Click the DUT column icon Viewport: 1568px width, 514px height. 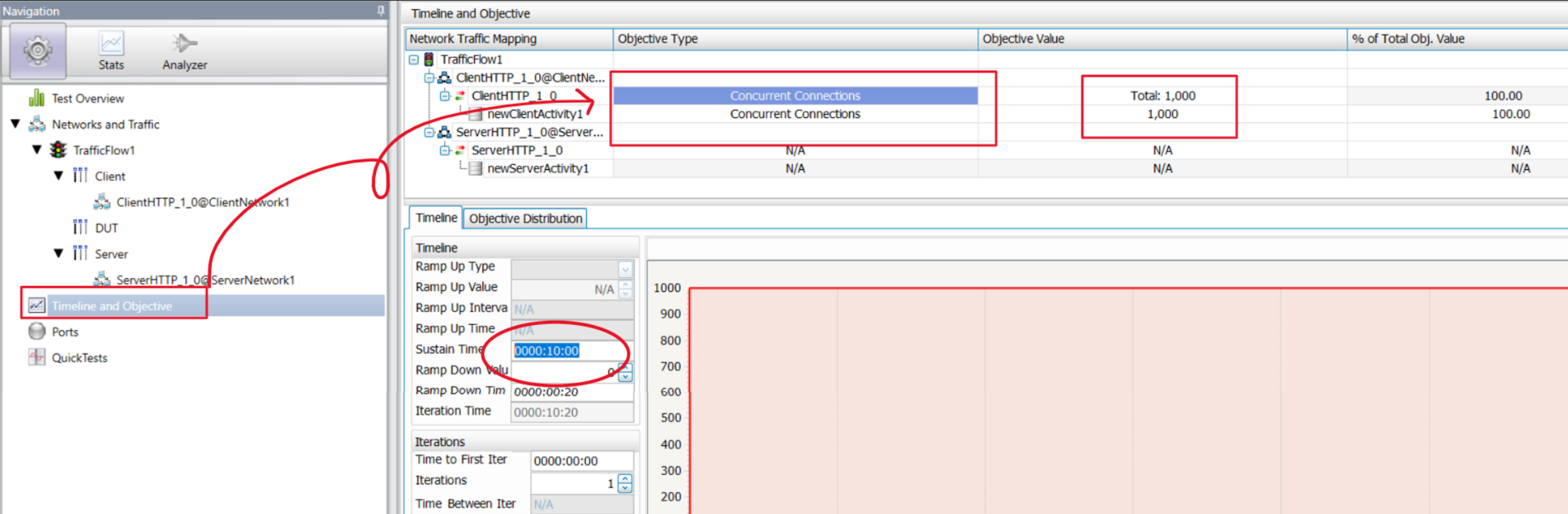click(x=80, y=227)
